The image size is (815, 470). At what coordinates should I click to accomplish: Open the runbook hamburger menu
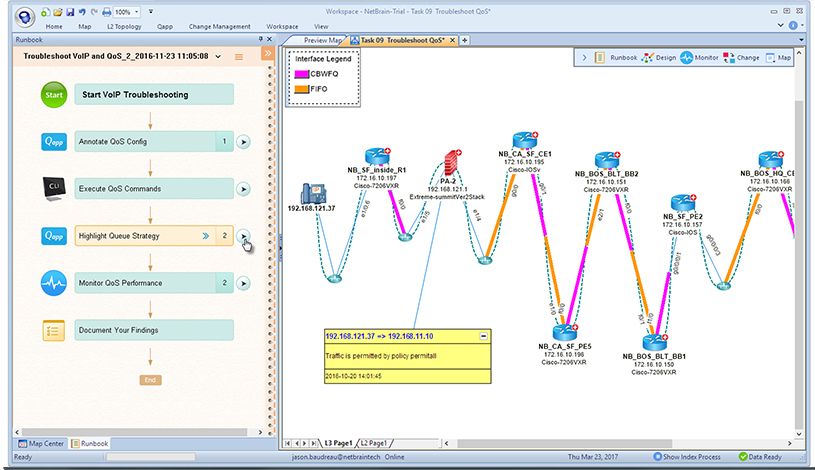pyautogui.click(x=239, y=57)
